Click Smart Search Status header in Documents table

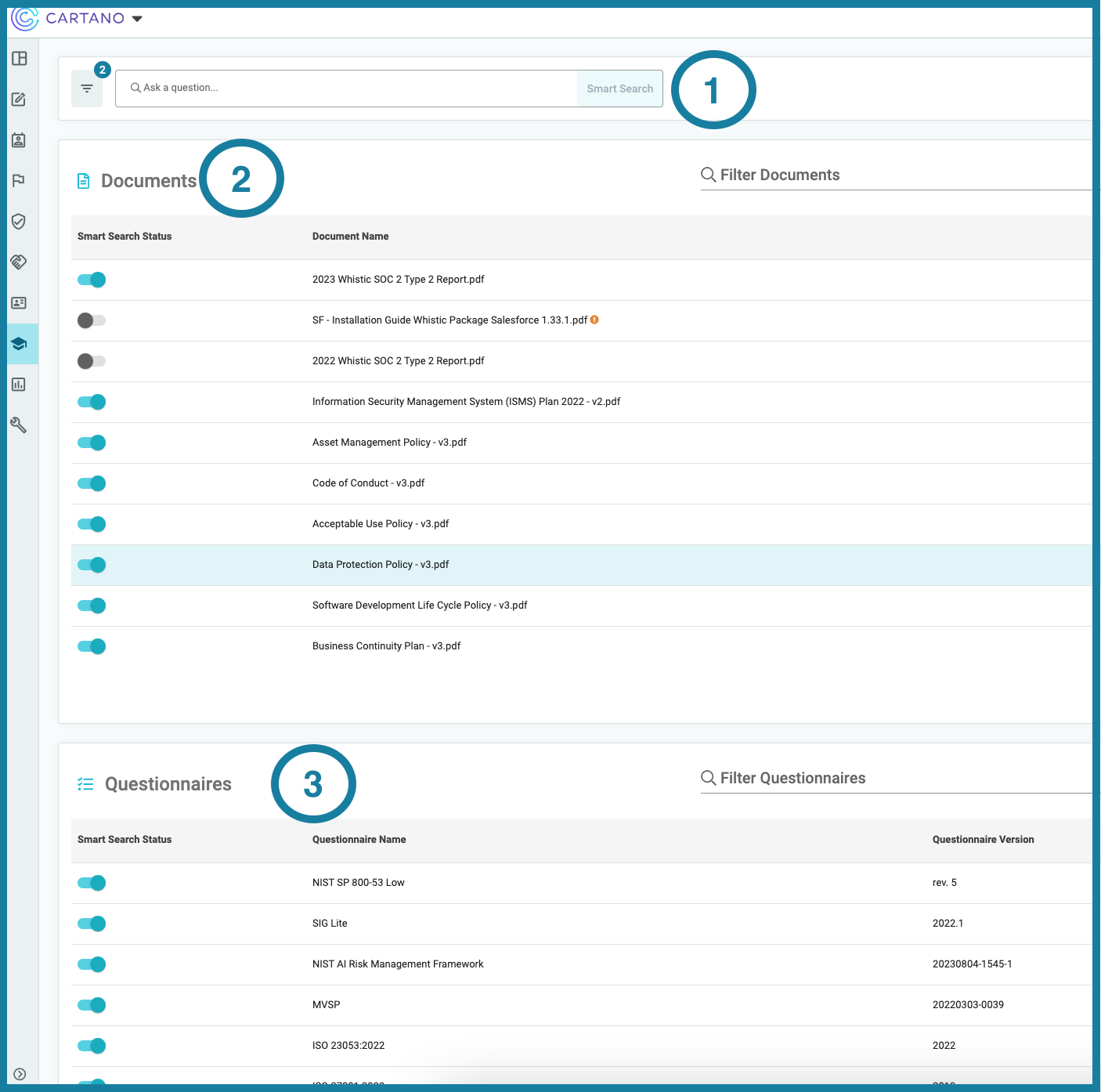(x=125, y=237)
